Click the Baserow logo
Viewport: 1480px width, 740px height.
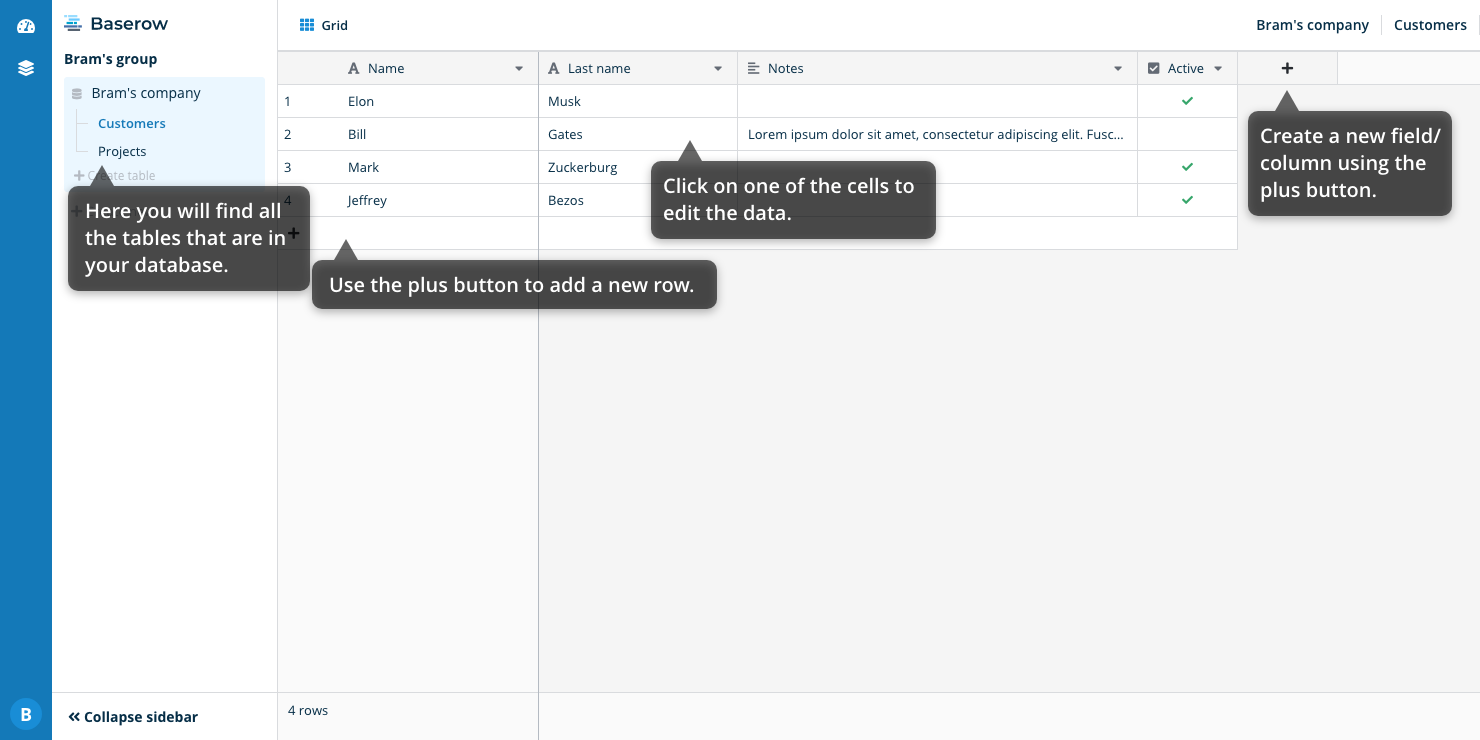pyautogui.click(x=116, y=23)
